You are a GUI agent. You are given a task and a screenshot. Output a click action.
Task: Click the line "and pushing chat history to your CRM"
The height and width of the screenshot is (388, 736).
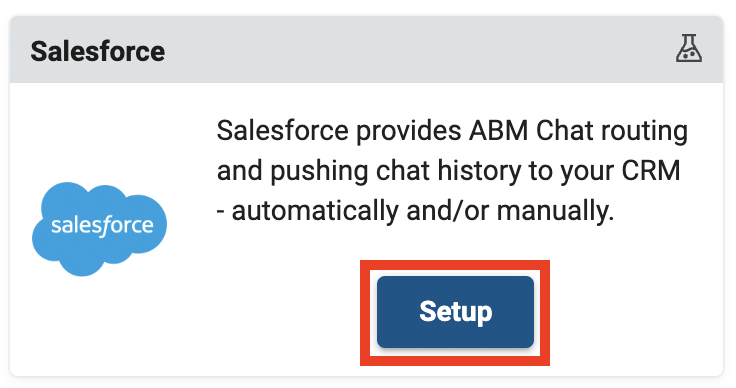pos(448,171)
